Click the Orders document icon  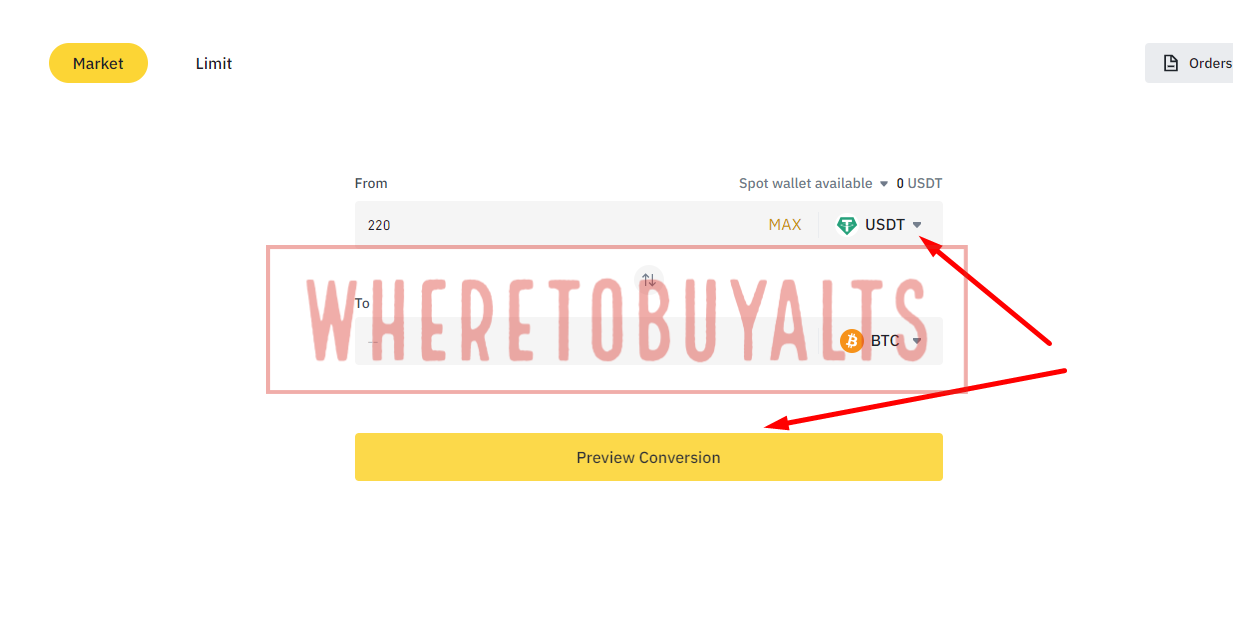point(1170,63)
